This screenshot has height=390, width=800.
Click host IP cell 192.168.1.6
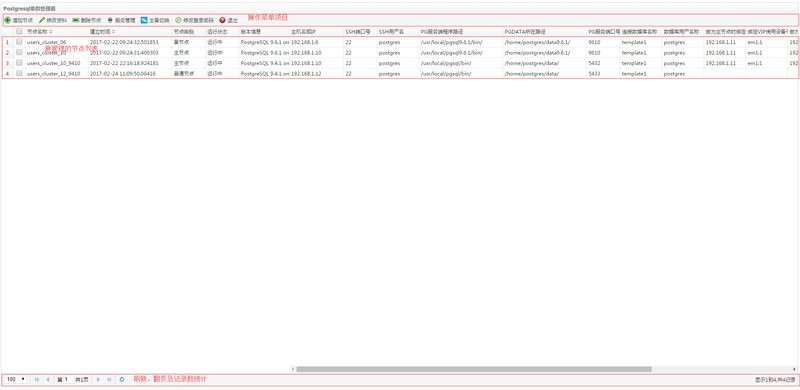coord(305,42)
